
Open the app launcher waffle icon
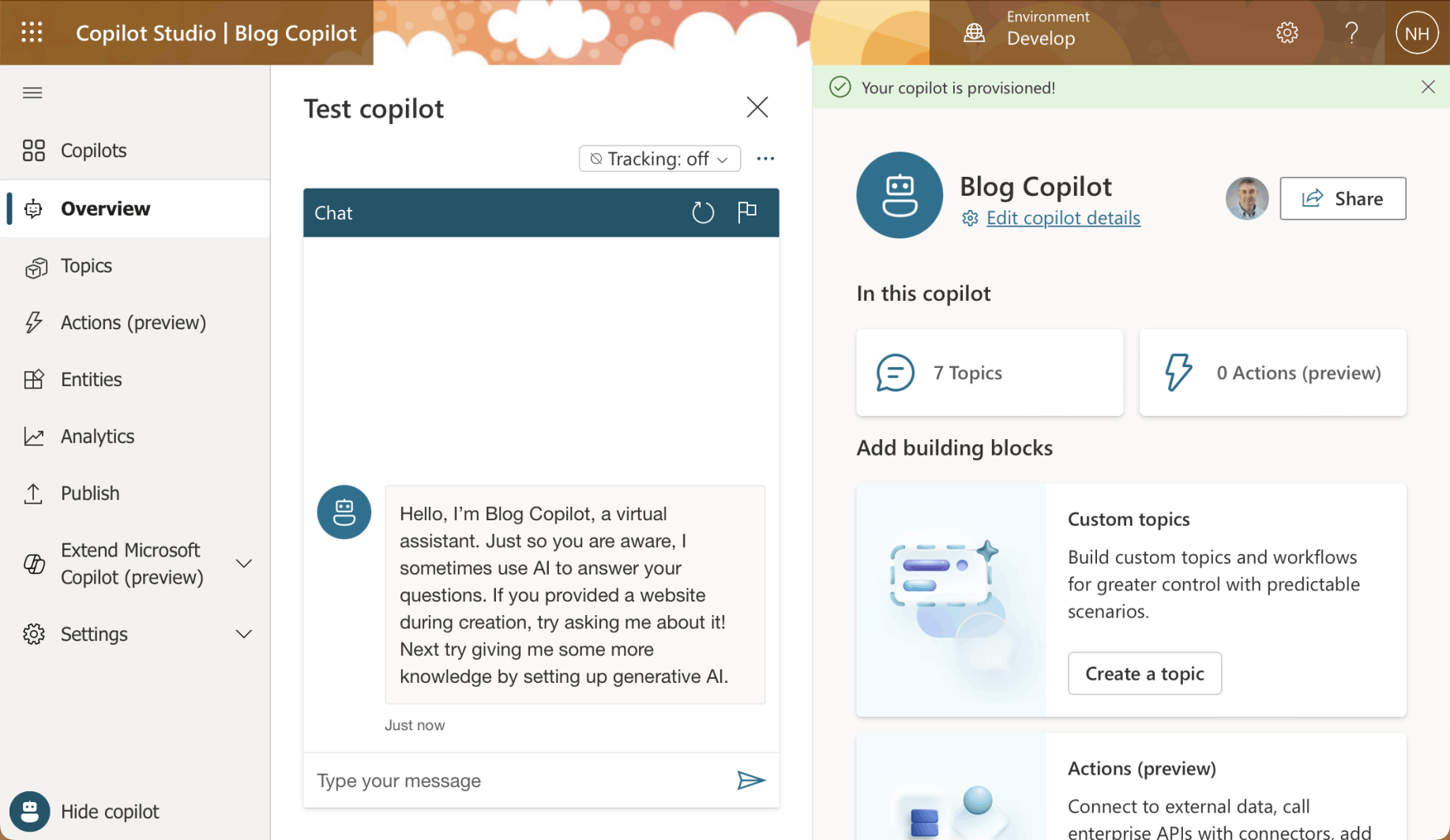32,32
